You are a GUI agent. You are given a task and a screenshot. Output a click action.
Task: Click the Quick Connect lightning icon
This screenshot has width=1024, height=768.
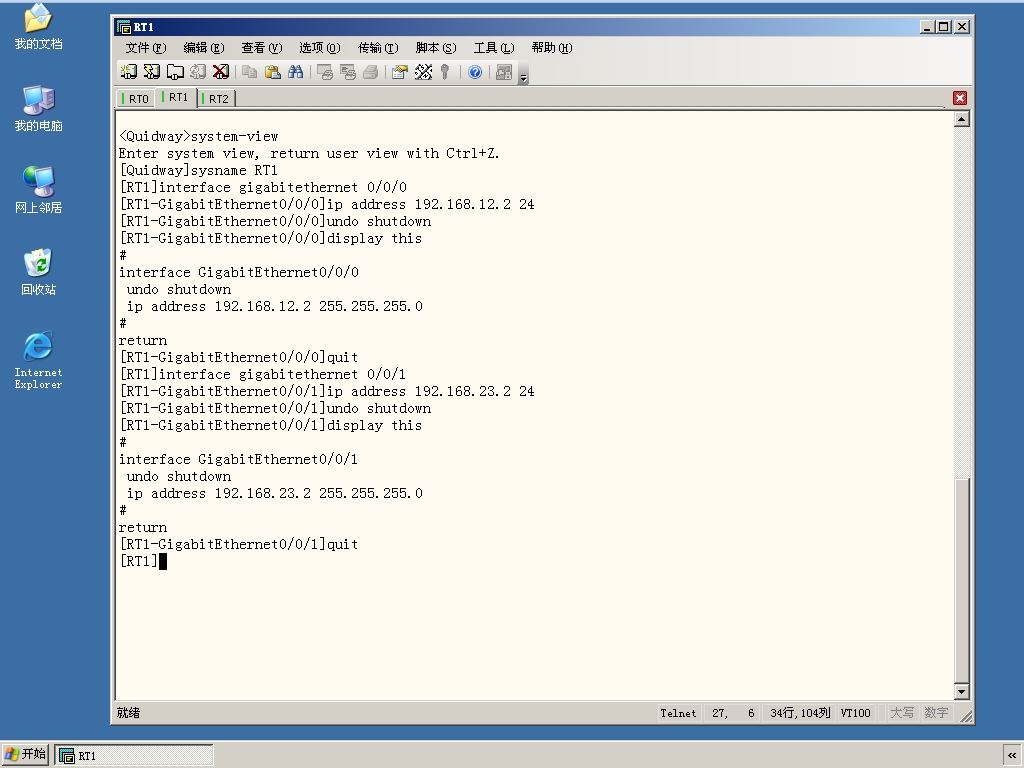tap(152, 72)
